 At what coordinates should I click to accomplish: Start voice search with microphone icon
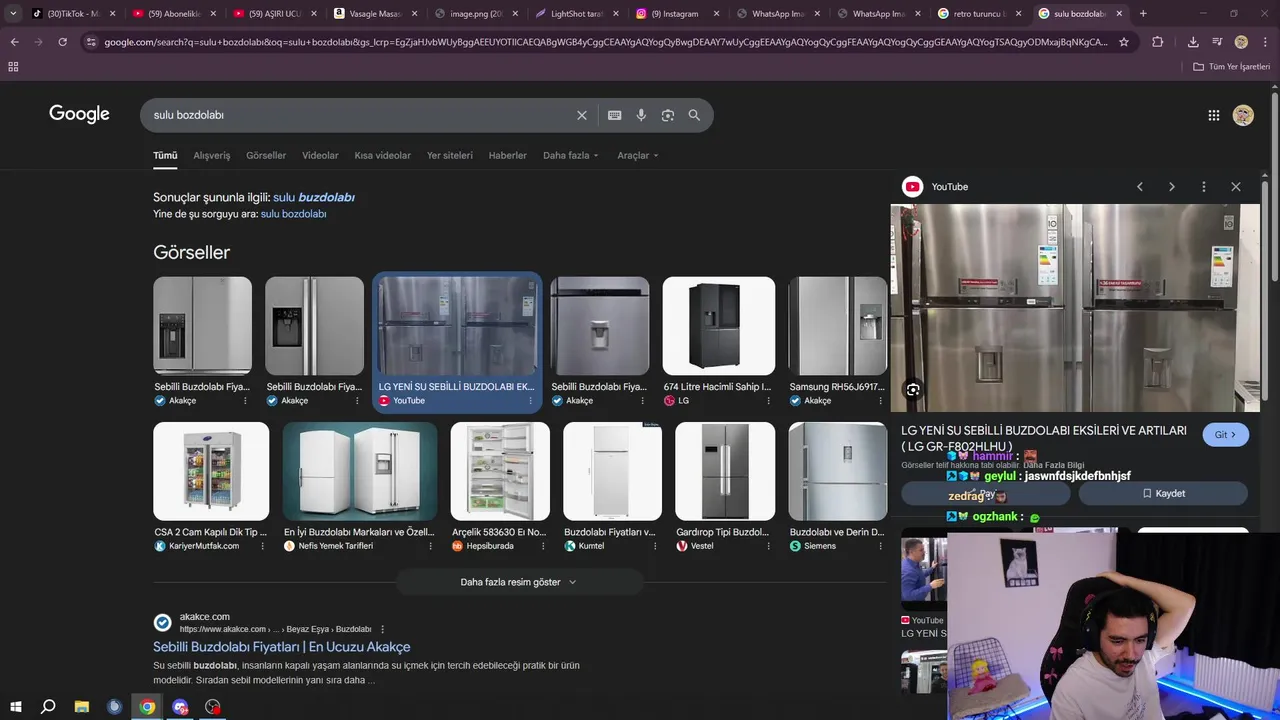641,115
